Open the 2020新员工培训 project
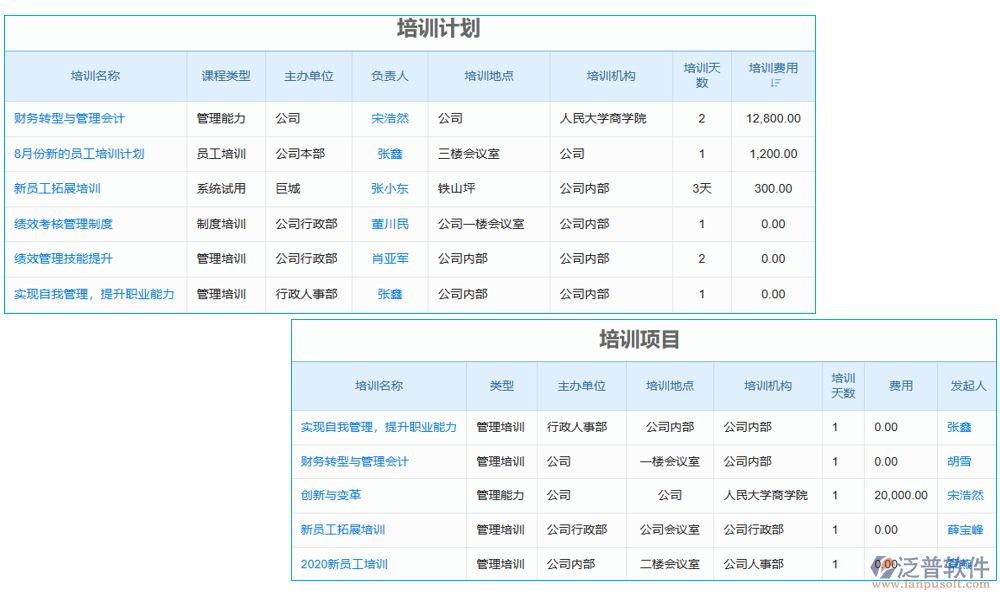The height and width of the screenshot is (600, 1000). point(344,564)
